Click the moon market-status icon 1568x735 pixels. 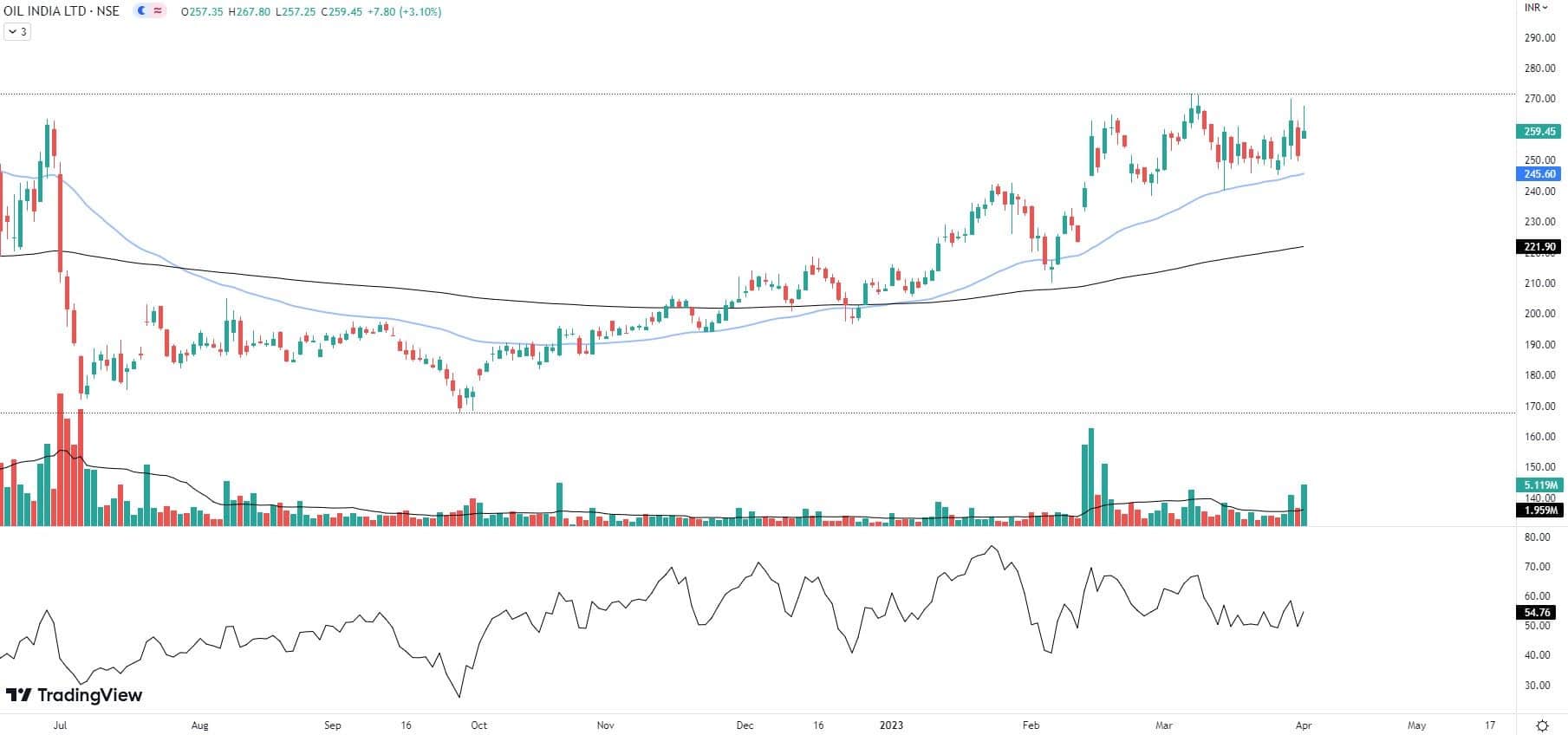[142, 11]
